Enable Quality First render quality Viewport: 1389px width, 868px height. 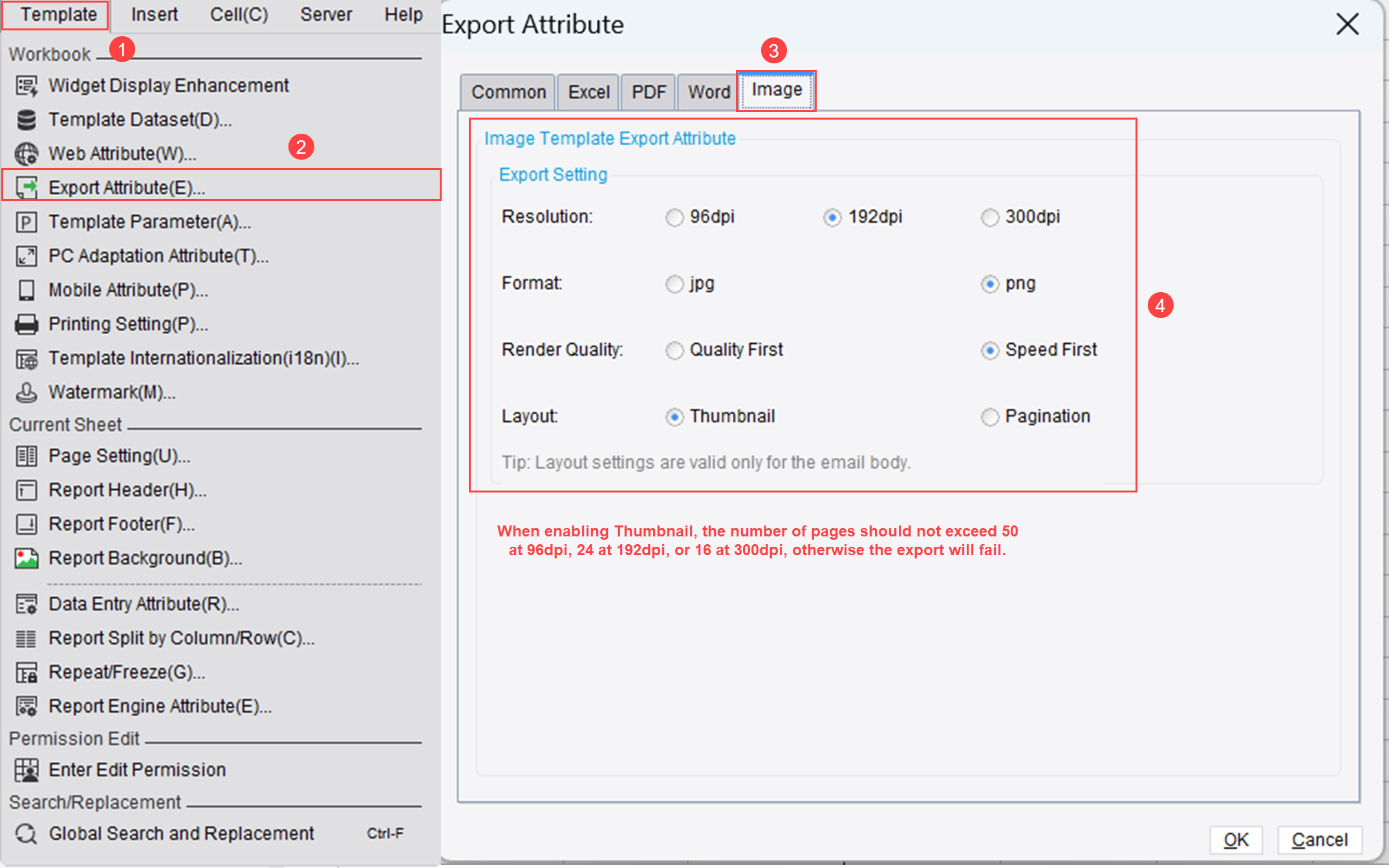click(x=674, y=350)
